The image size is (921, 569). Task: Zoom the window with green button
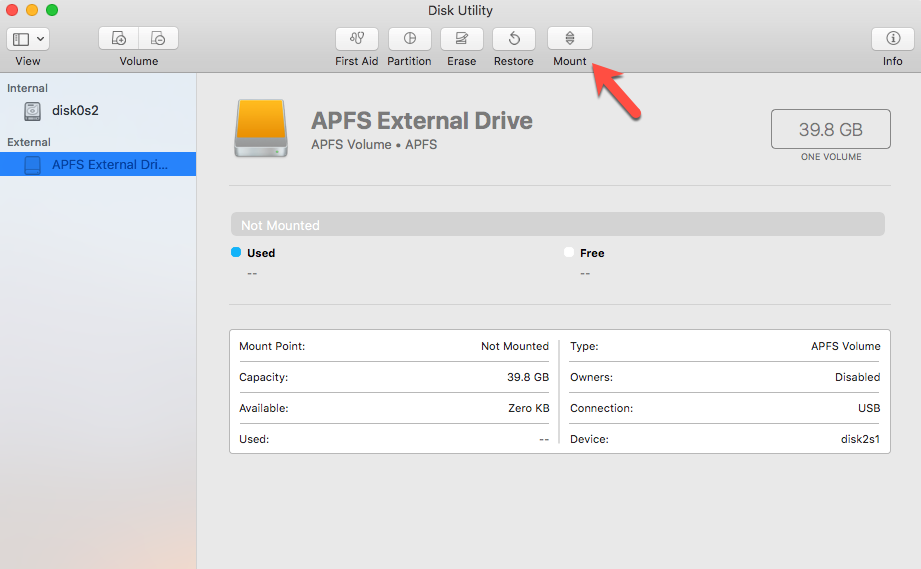(52, 10)
